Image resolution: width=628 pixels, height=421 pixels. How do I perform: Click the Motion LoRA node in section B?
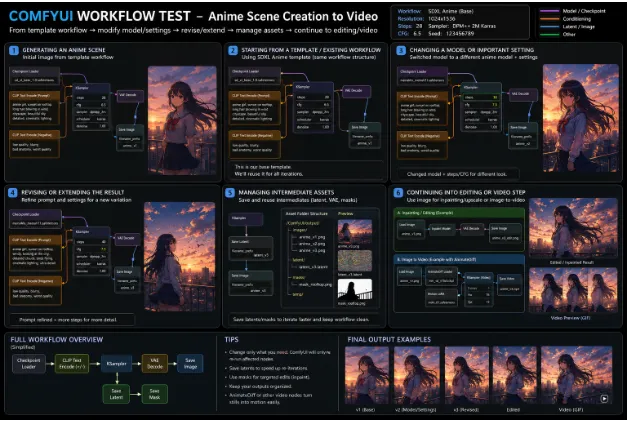(441, 298)
